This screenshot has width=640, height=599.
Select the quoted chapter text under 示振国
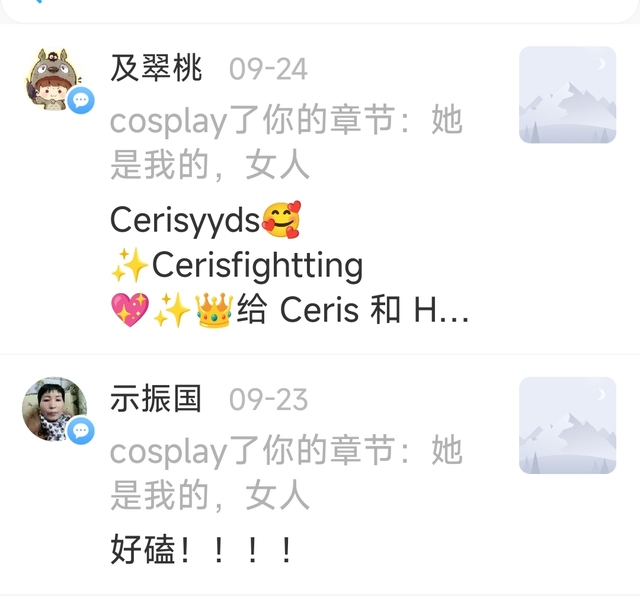pyautogui.click(x=286, y=472)
